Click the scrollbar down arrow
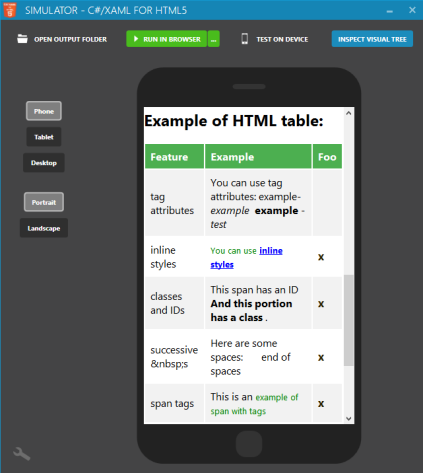The width and height of the screenshot is (423, 473). point(349,419)
